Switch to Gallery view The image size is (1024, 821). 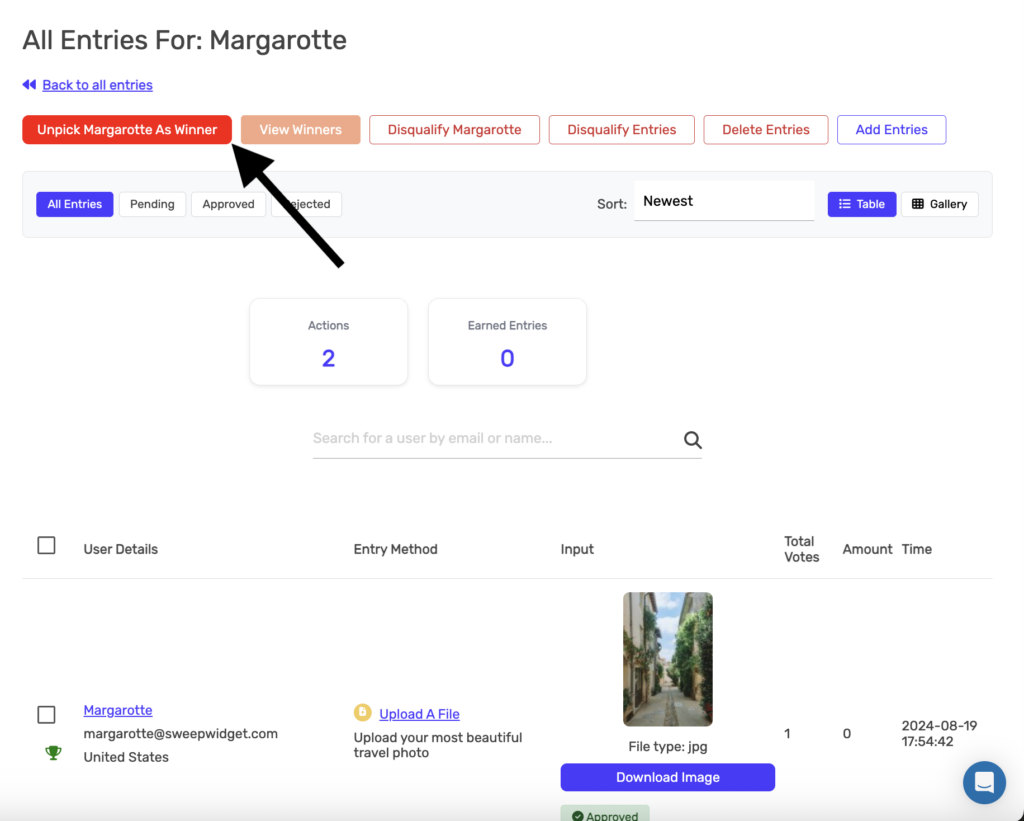939,204
